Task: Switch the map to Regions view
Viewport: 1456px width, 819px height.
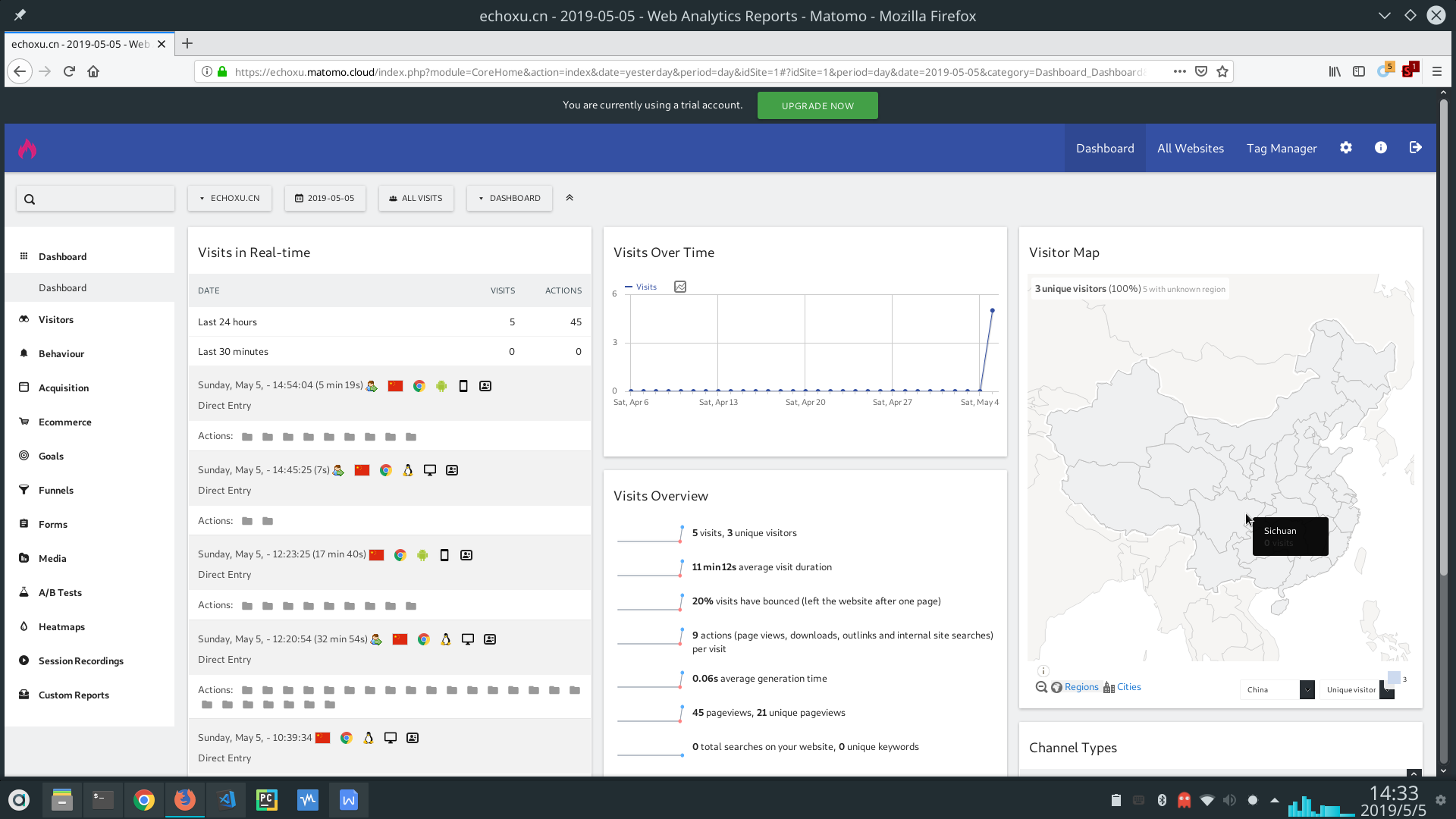Action: pyautogui.click(x=1081, y=687)
